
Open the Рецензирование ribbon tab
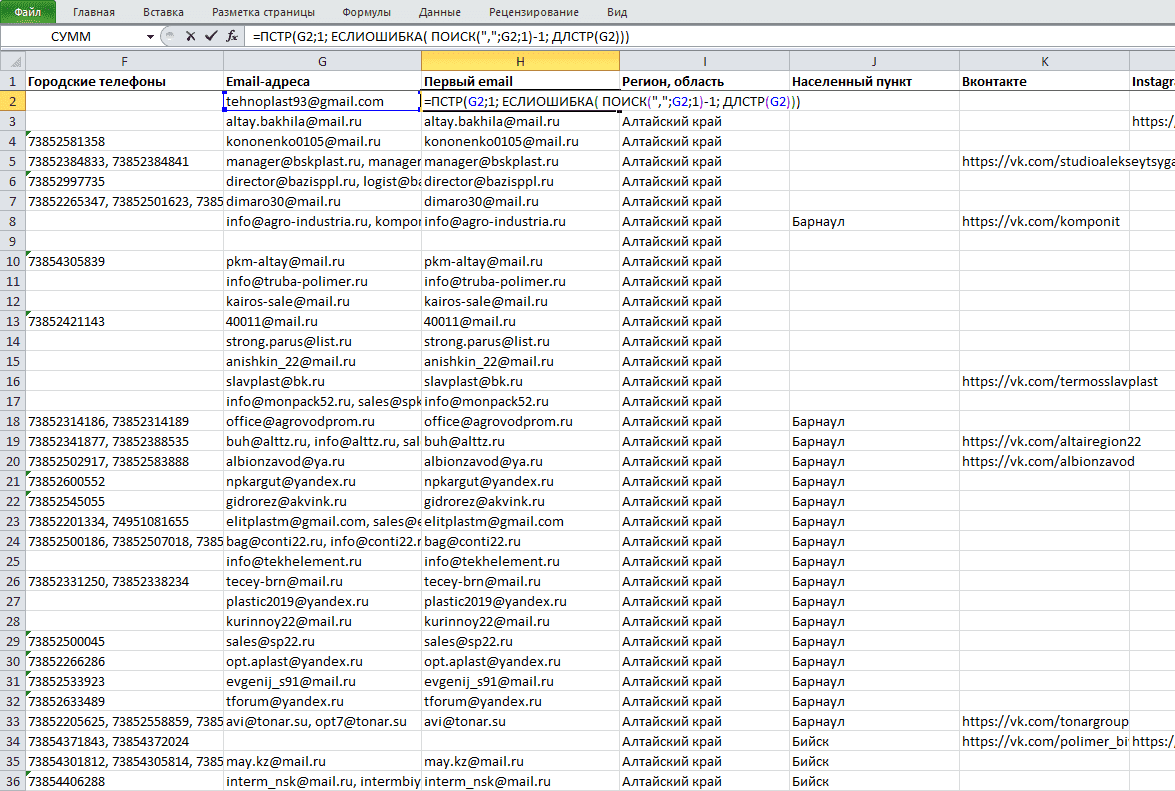coord(534,12)
